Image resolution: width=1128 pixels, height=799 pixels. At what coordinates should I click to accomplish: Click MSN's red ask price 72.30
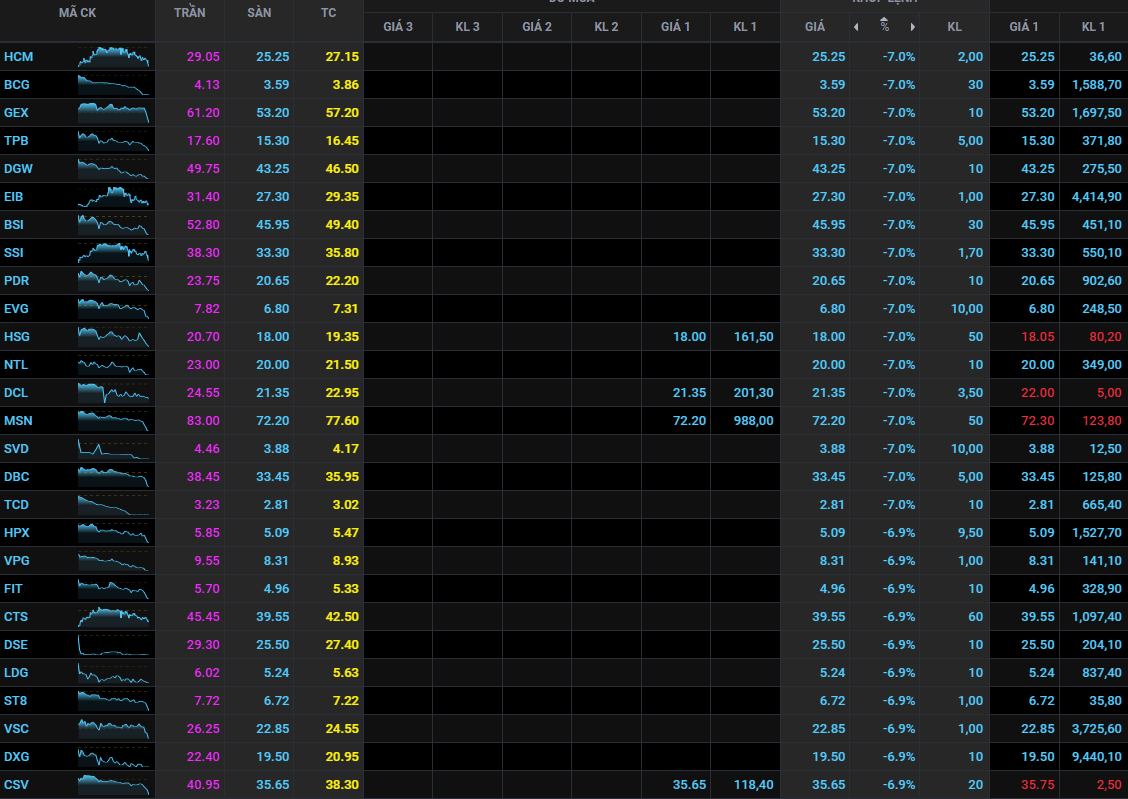point(1023,421)
